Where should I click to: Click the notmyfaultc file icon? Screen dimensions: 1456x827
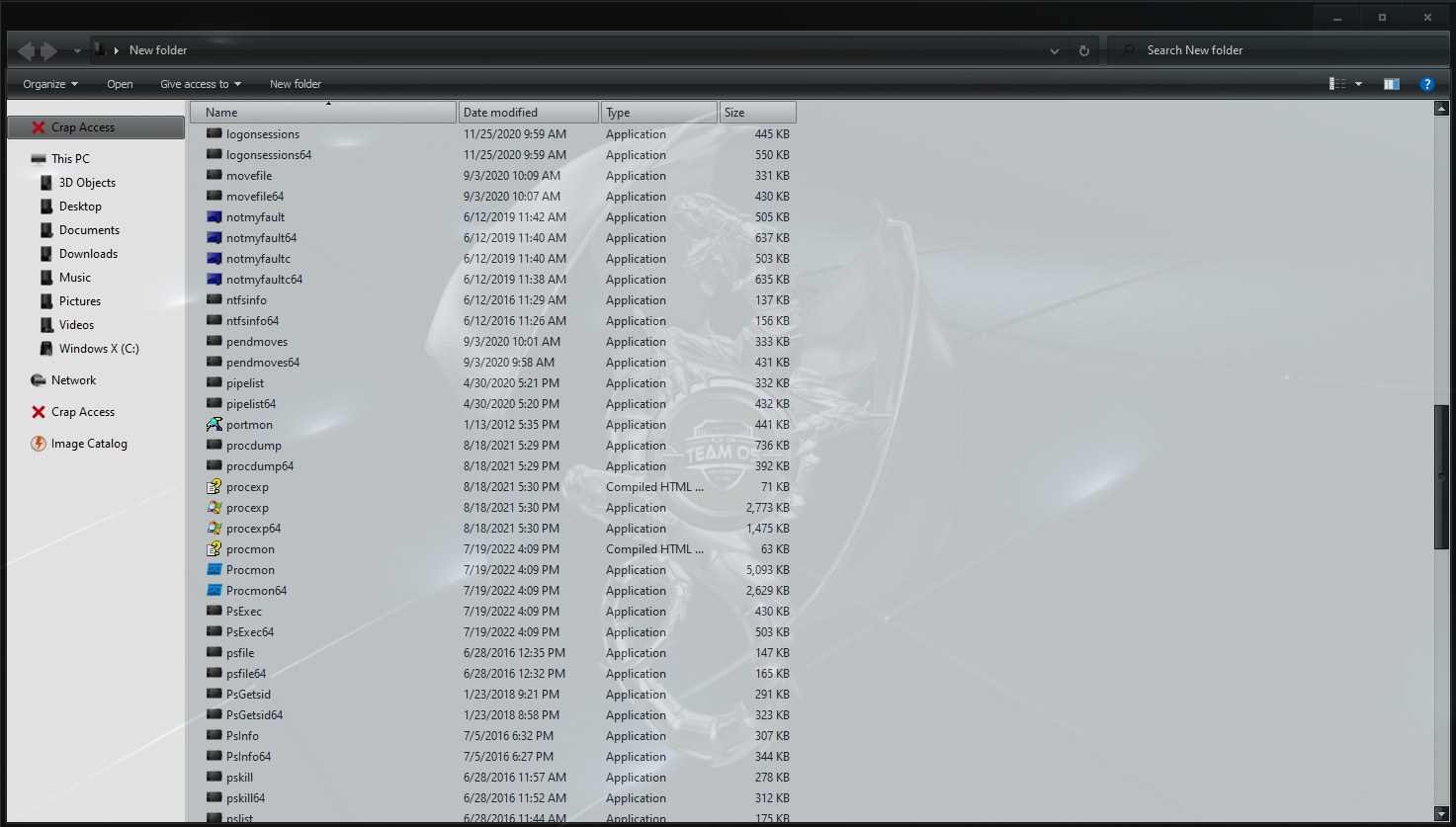click(x=214, y=259)
